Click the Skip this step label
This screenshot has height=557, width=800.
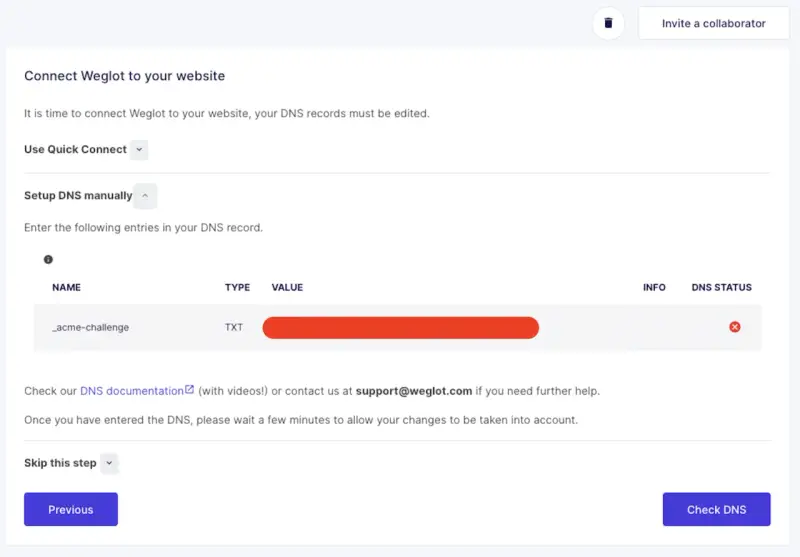pyautogui.click(x=60, y=463)
